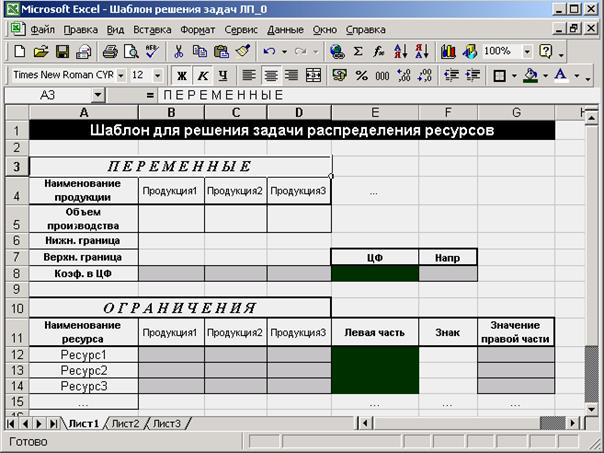Copy selection with the Copy icon
The image size is (604, 453).
coord(200,51)
